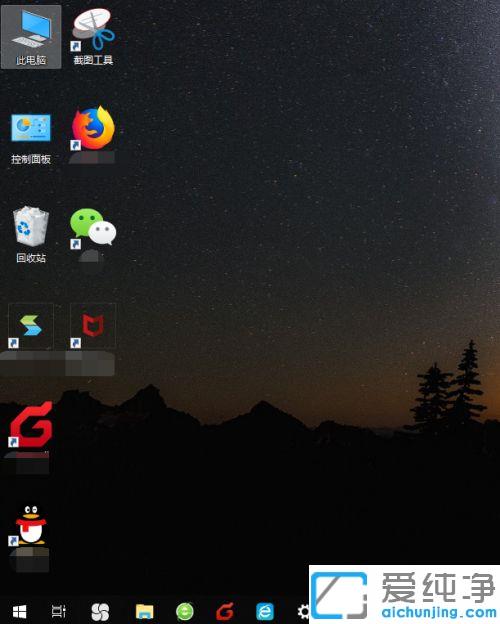Image resolution: width=500 pixels, height=624 pixels.
Task: Select the green-blue arrow shortcut icon
Action: (31, 326)
